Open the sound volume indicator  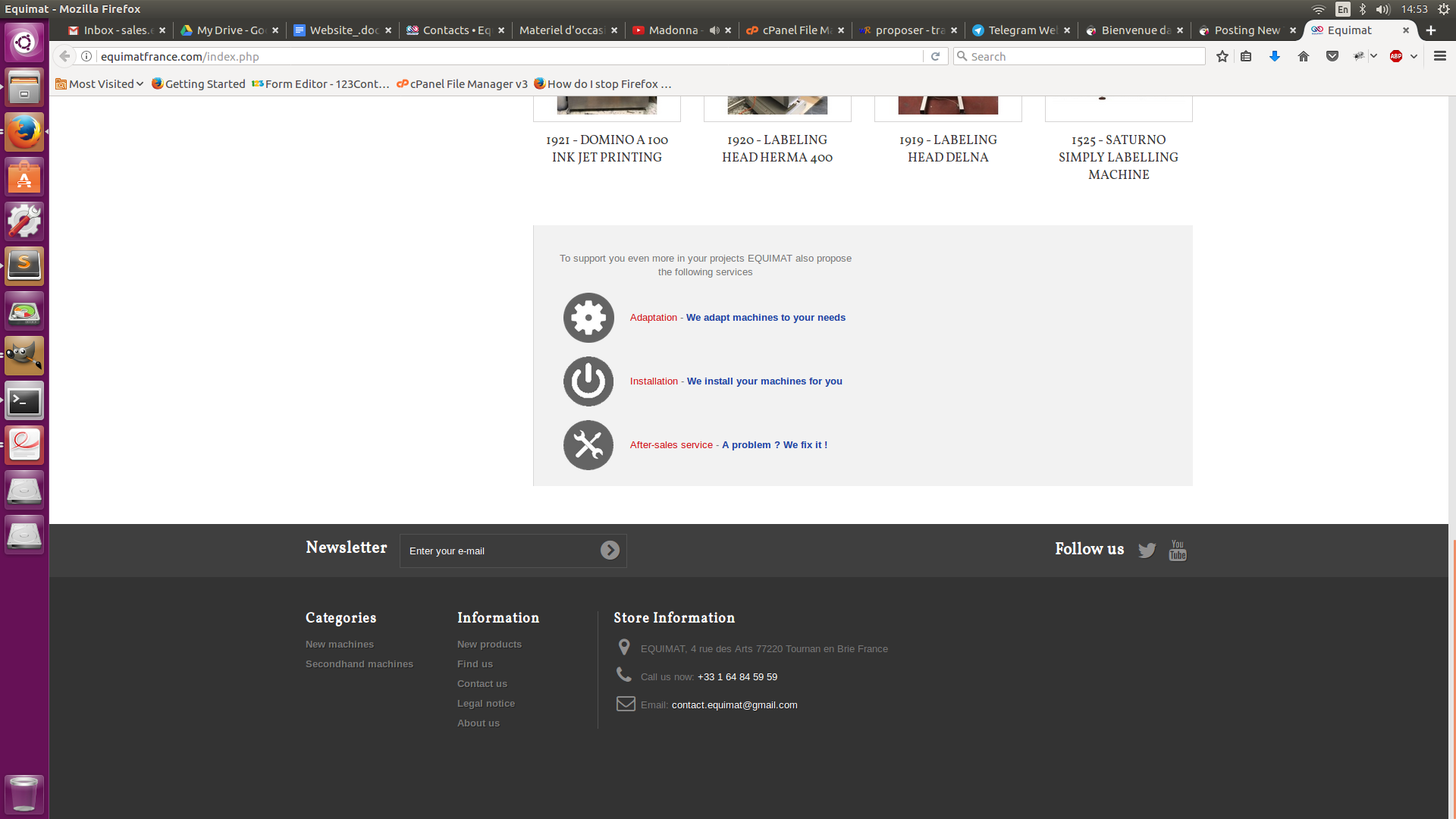[1382, 9]
